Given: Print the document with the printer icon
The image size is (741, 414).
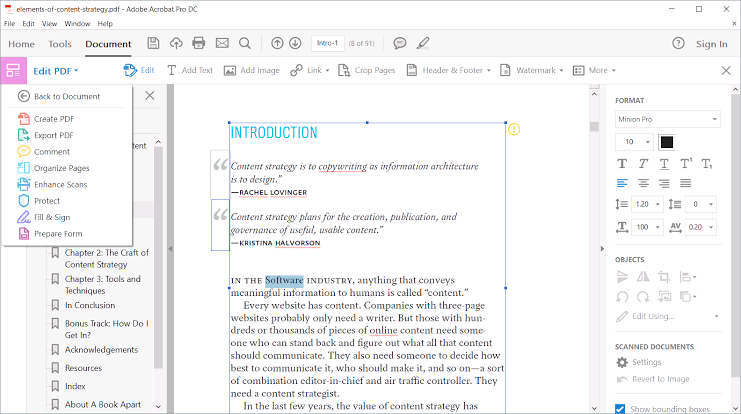Looking at the screenshot, I should pyautogui.click(x=199, y=43).
